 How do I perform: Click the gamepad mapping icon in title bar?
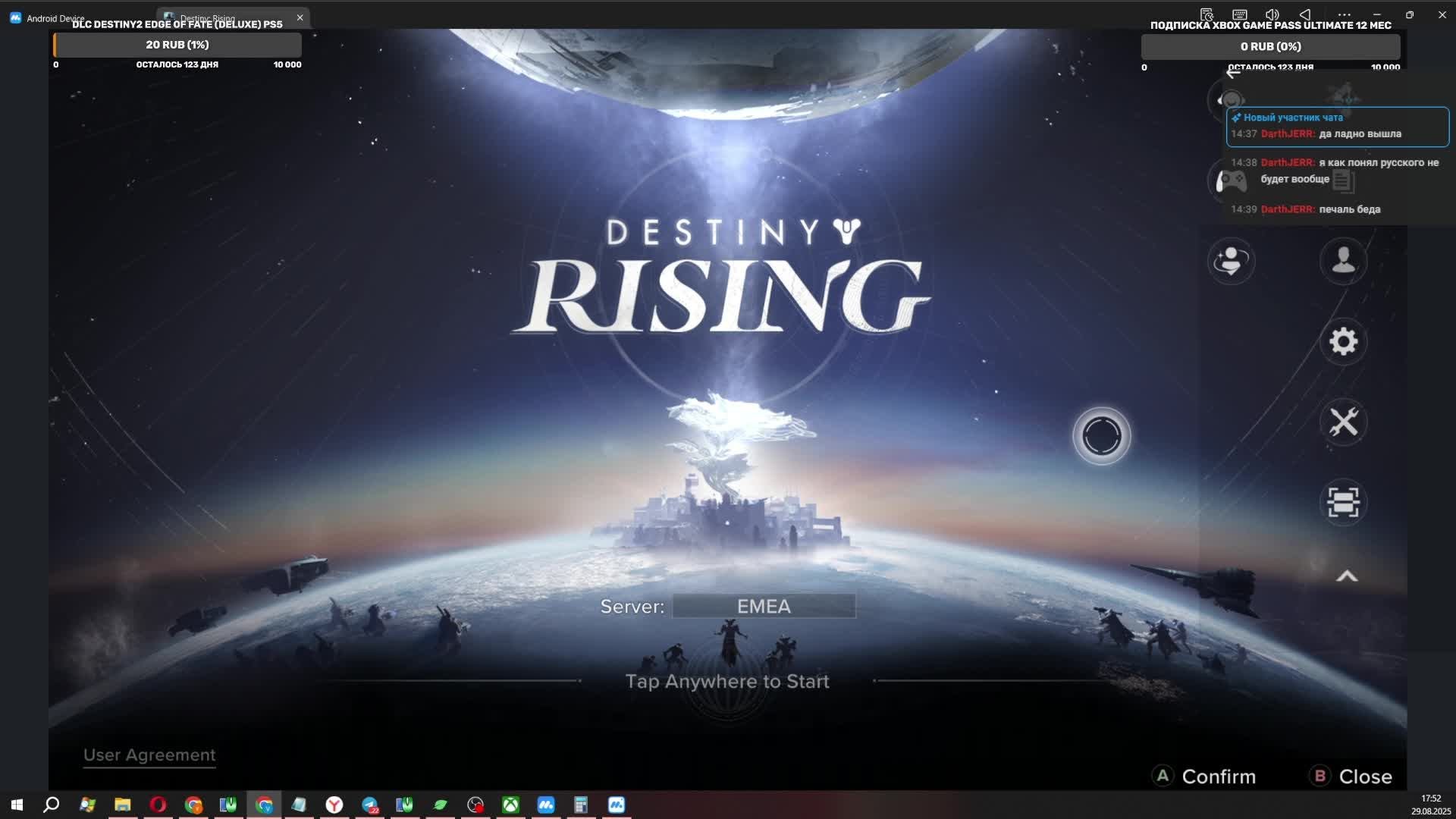tap(1207, 14)
